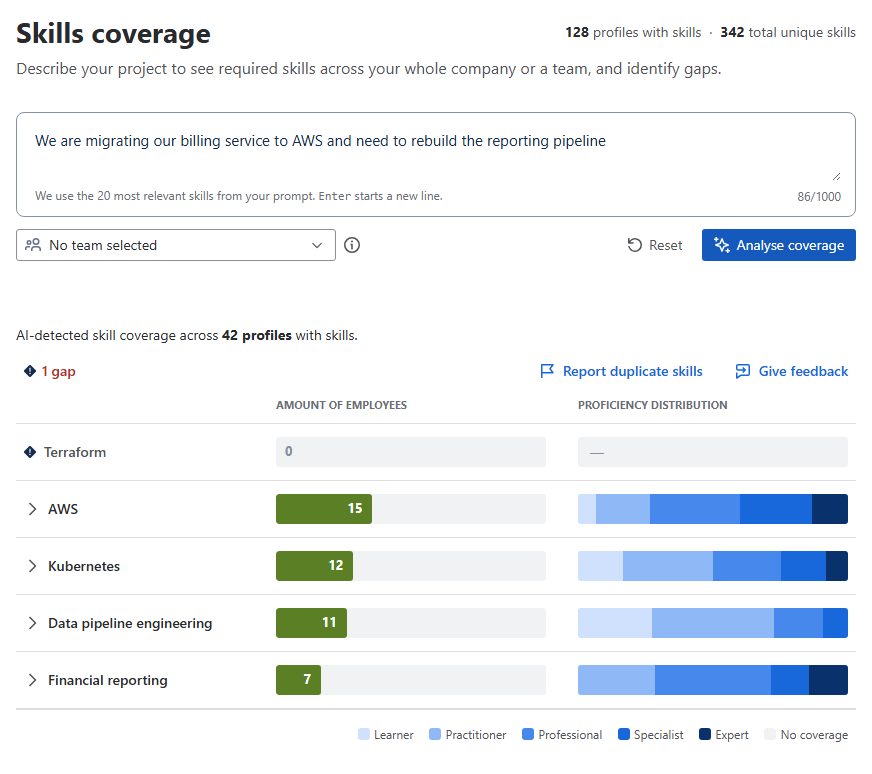Screen dimensions: 872x774
Task: Click the No coverage legend swatch
Action: pyautogui.click(x=770, y=735)
